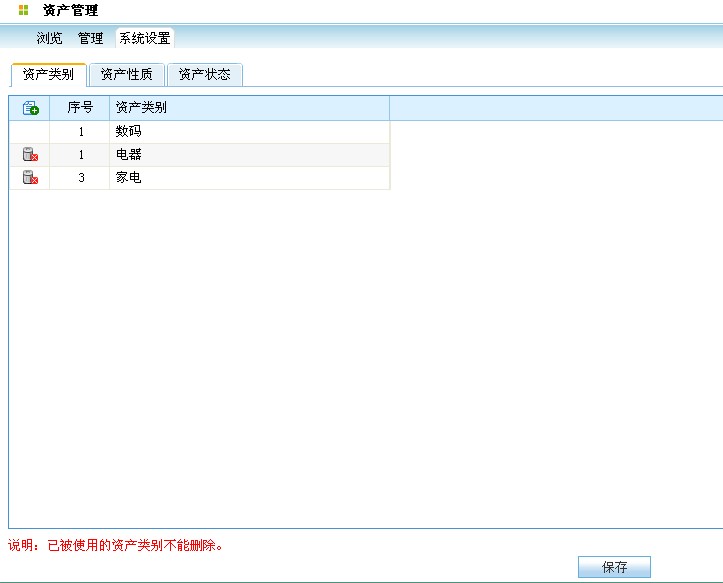Image resolution: width=723 pixels, height=583 pixels.
Task: Open the 管理 menu
Action: click(x=91, y=38)
